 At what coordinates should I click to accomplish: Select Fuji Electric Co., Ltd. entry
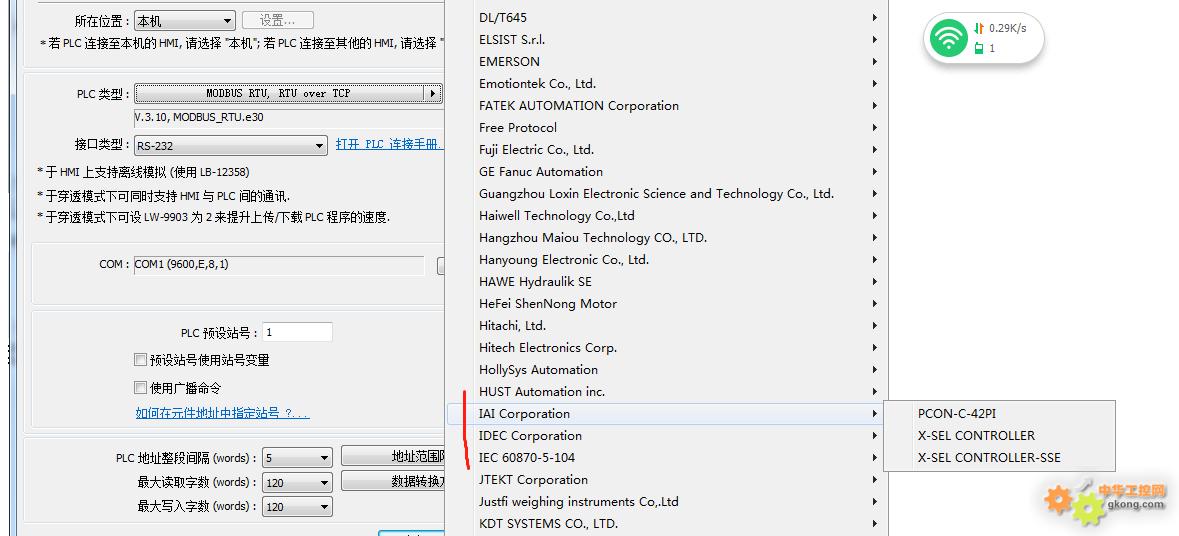[x=667, y=150]
